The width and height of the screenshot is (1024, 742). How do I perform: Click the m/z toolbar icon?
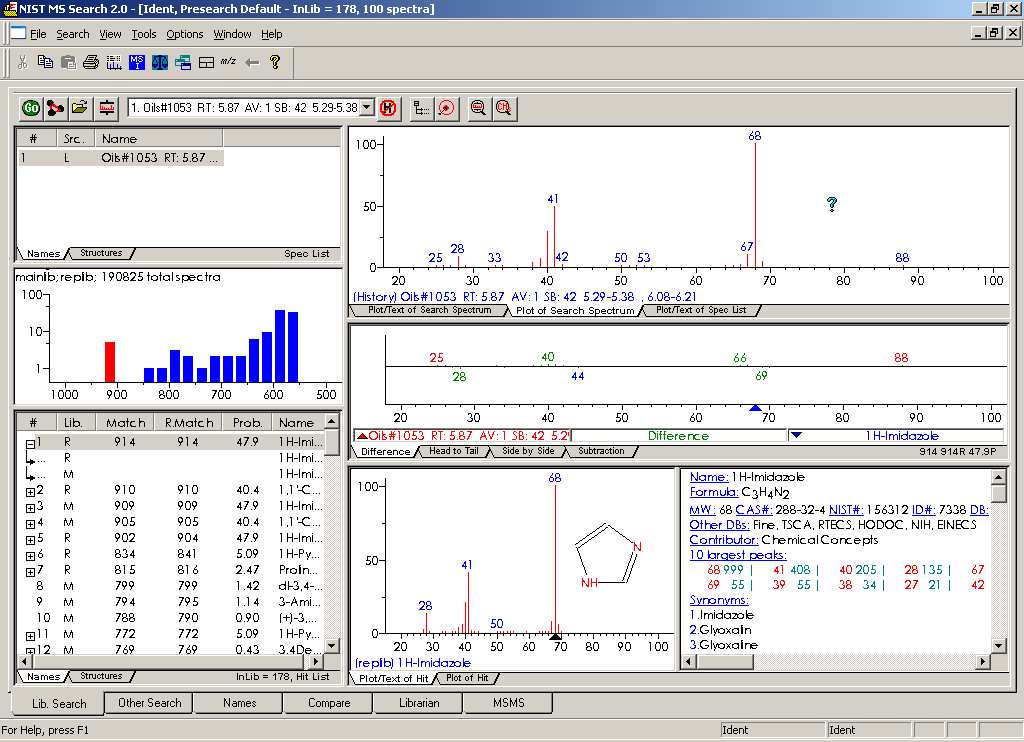(x=228, y=61)
